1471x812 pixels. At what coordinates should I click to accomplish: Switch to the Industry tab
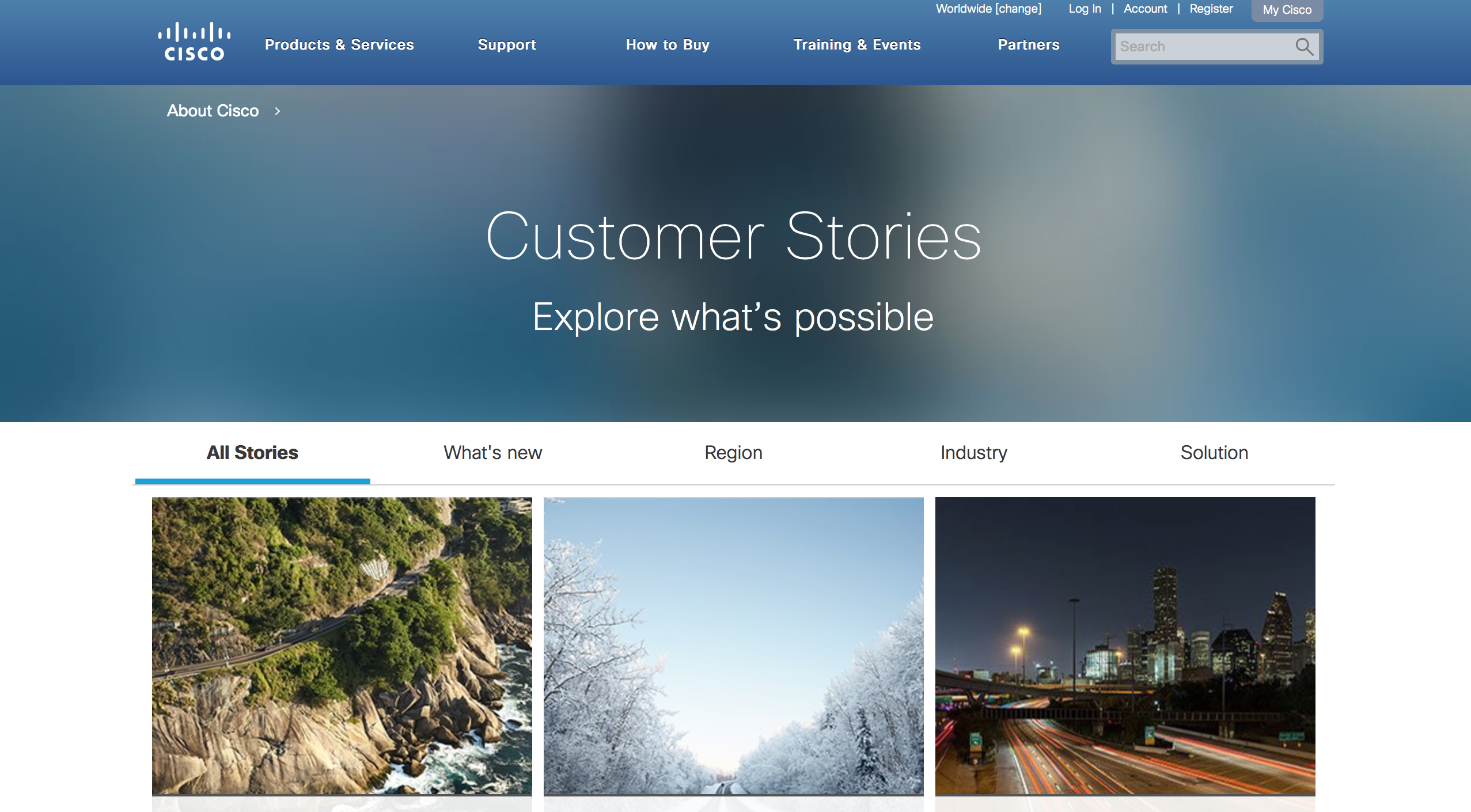pyautogui.click(x=973, y=453)
